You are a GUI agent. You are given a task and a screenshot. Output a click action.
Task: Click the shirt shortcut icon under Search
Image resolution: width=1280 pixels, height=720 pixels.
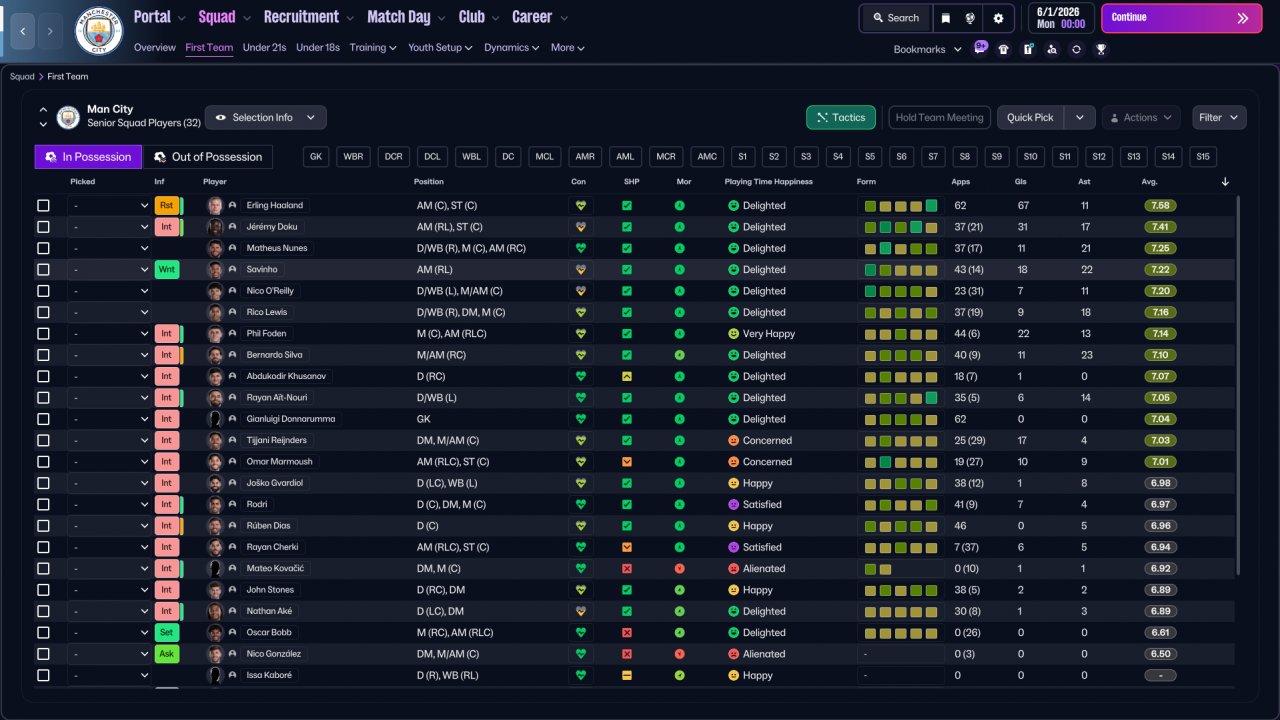[1004, 49]
